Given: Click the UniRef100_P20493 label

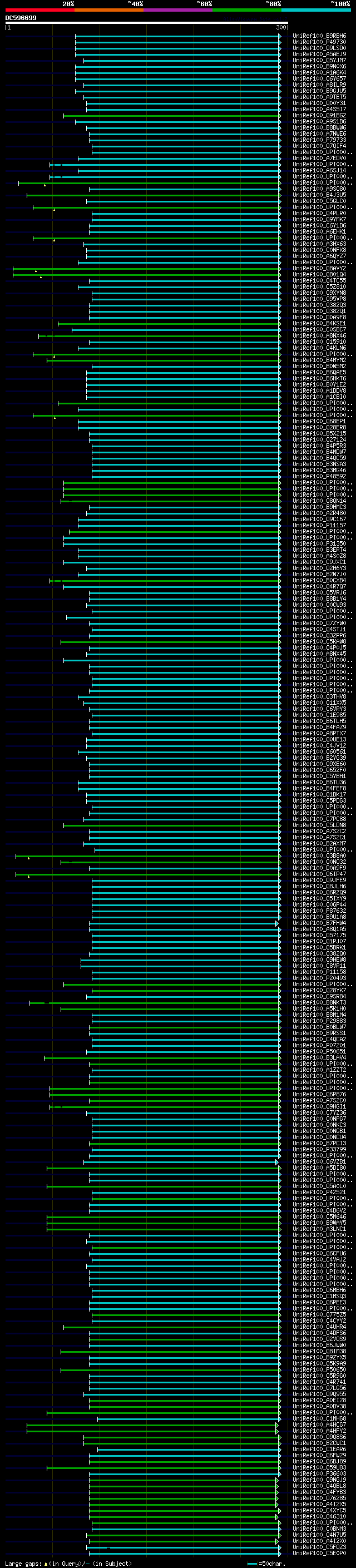Looking at the screenshot, I should click(319, 978).
